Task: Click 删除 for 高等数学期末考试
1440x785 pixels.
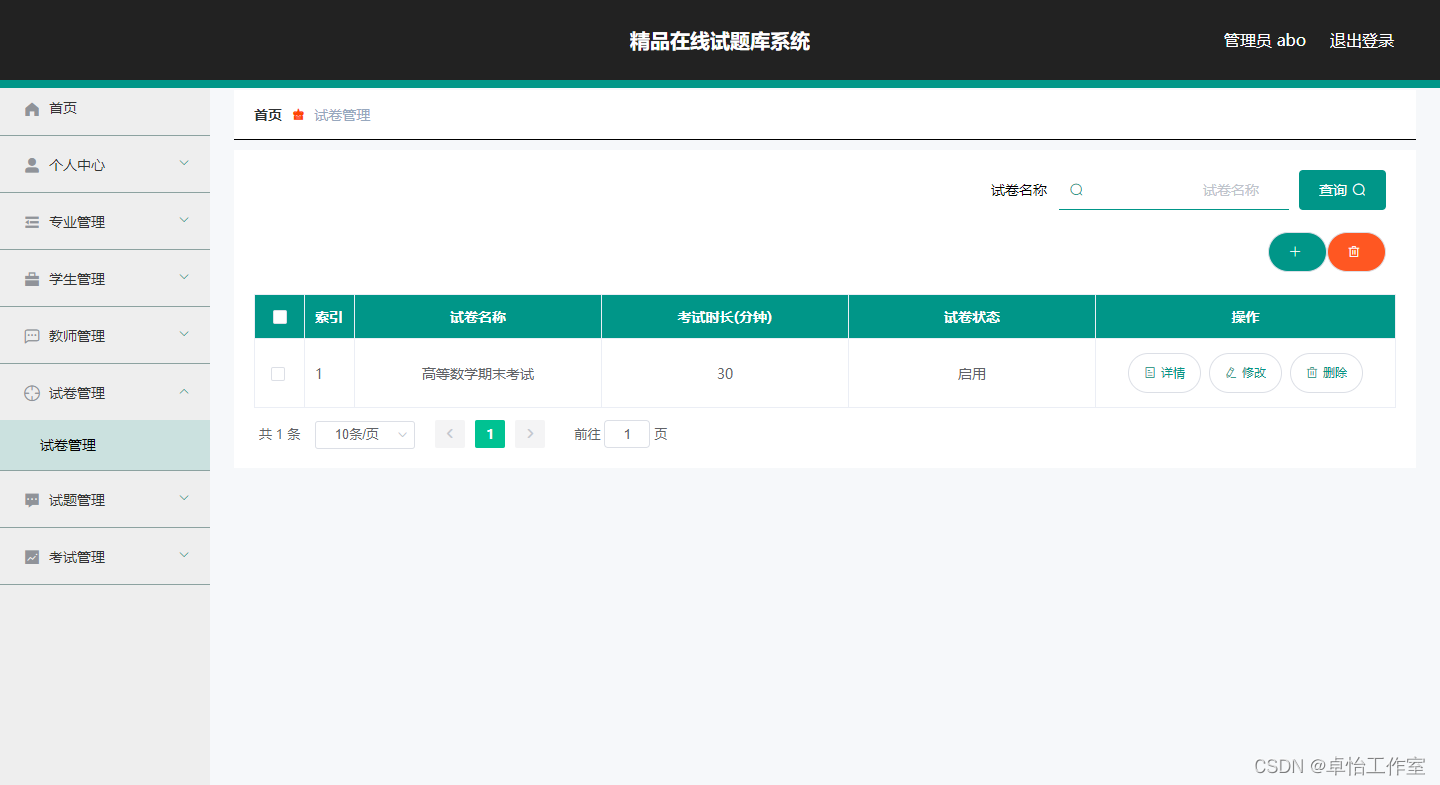Action: click(x=1326, y=373)
